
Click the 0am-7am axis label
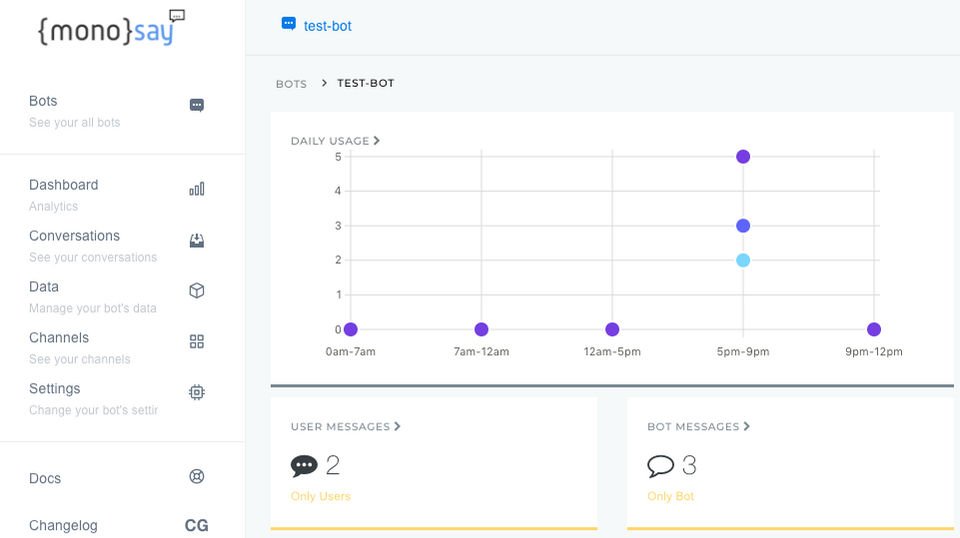(351, 352)
